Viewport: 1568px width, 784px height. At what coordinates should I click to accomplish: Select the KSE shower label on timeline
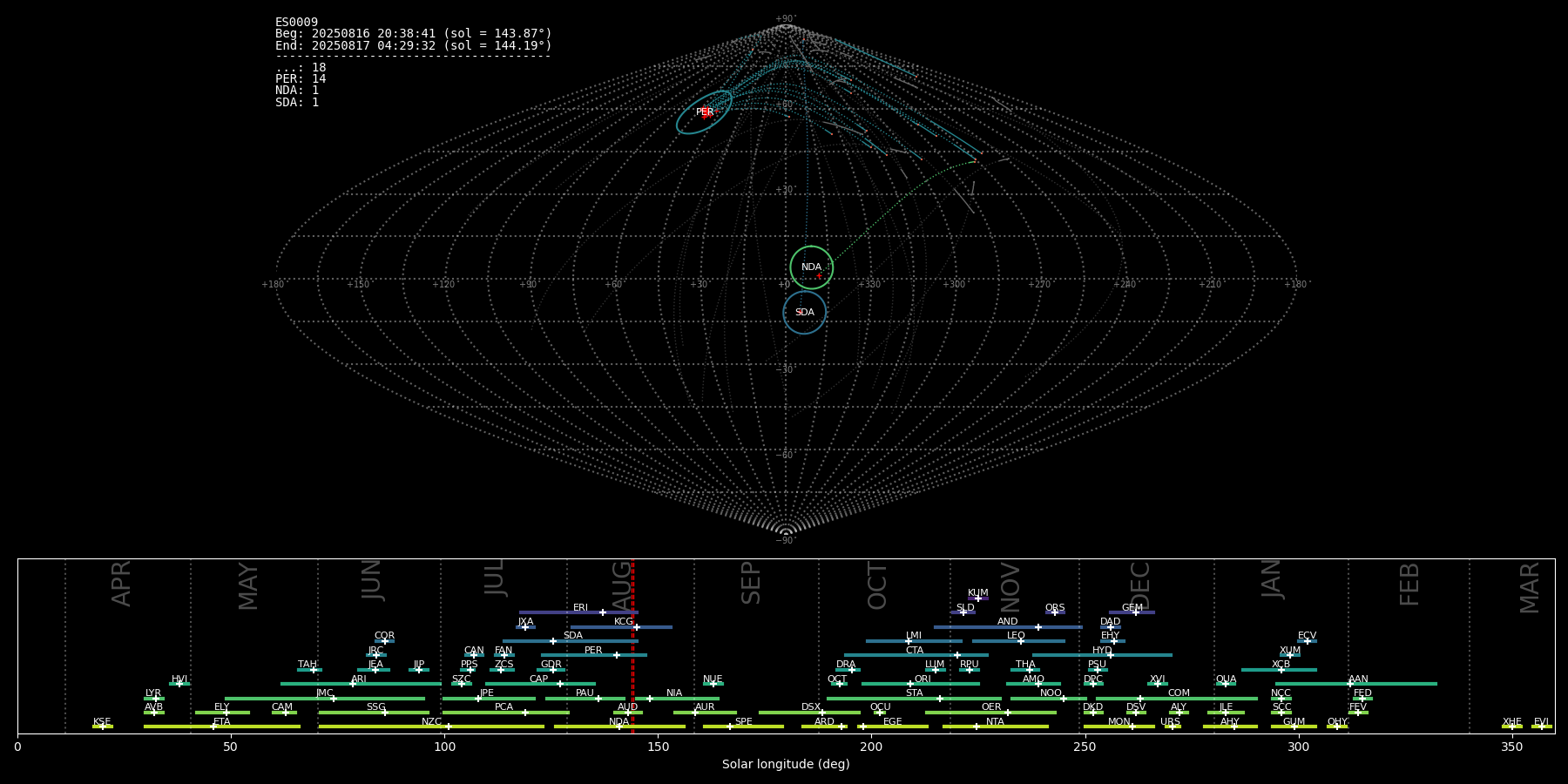tap(102, 722)
